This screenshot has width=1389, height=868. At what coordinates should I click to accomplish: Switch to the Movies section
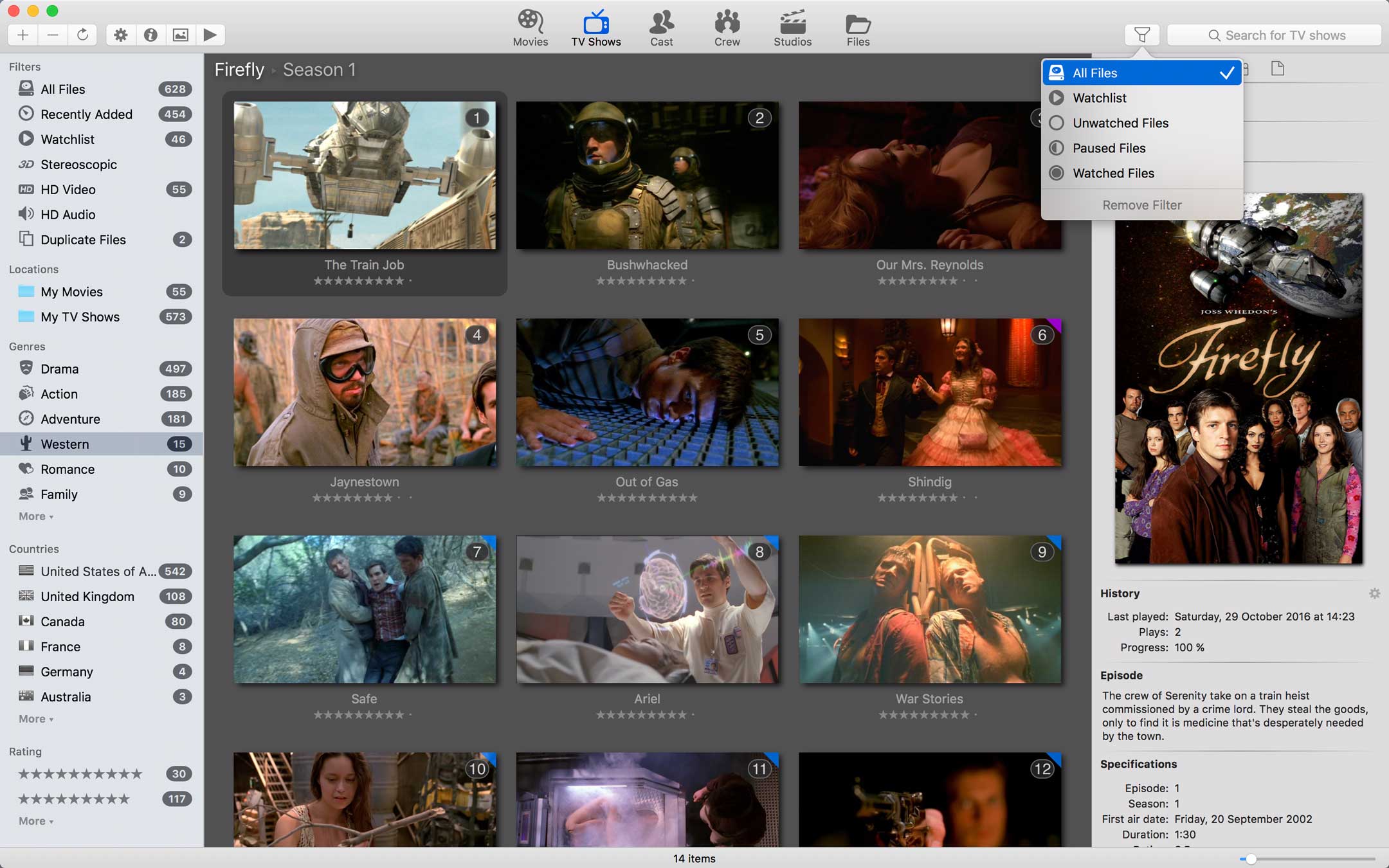point(531,28)
